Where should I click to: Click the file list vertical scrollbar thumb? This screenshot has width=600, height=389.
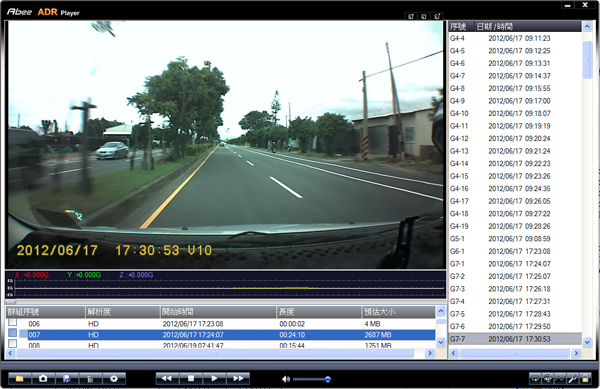587,60
